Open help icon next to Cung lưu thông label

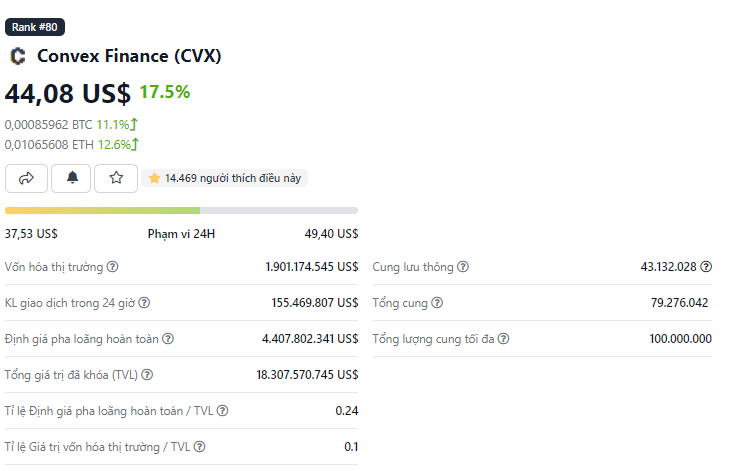(463, 267)
